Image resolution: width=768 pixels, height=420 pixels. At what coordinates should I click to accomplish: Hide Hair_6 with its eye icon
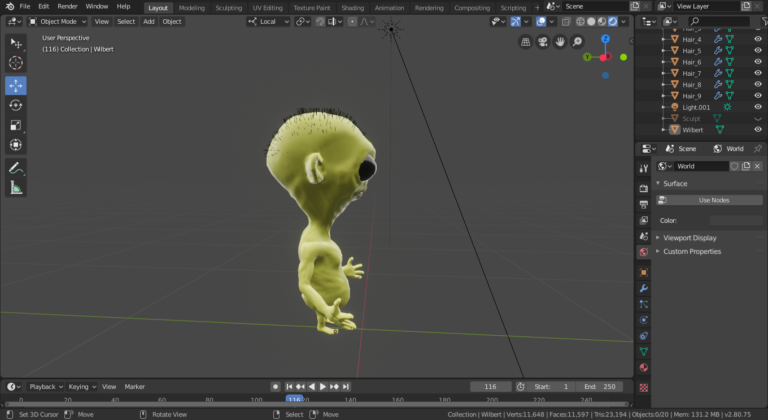click(x=758, y=62)
